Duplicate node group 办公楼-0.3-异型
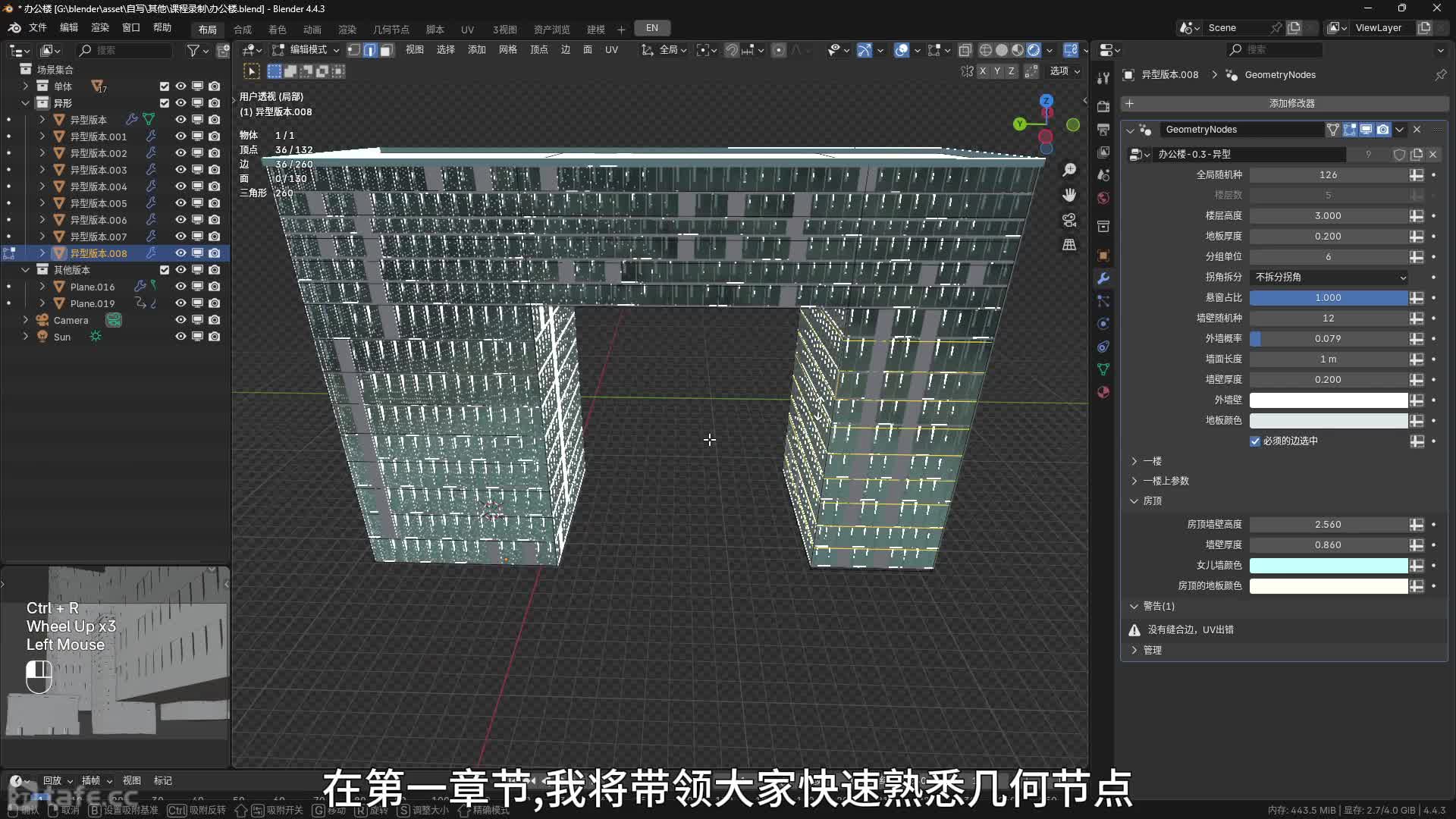The width and height of the screenshot is (1456, 819). (x=1417, y=155)
